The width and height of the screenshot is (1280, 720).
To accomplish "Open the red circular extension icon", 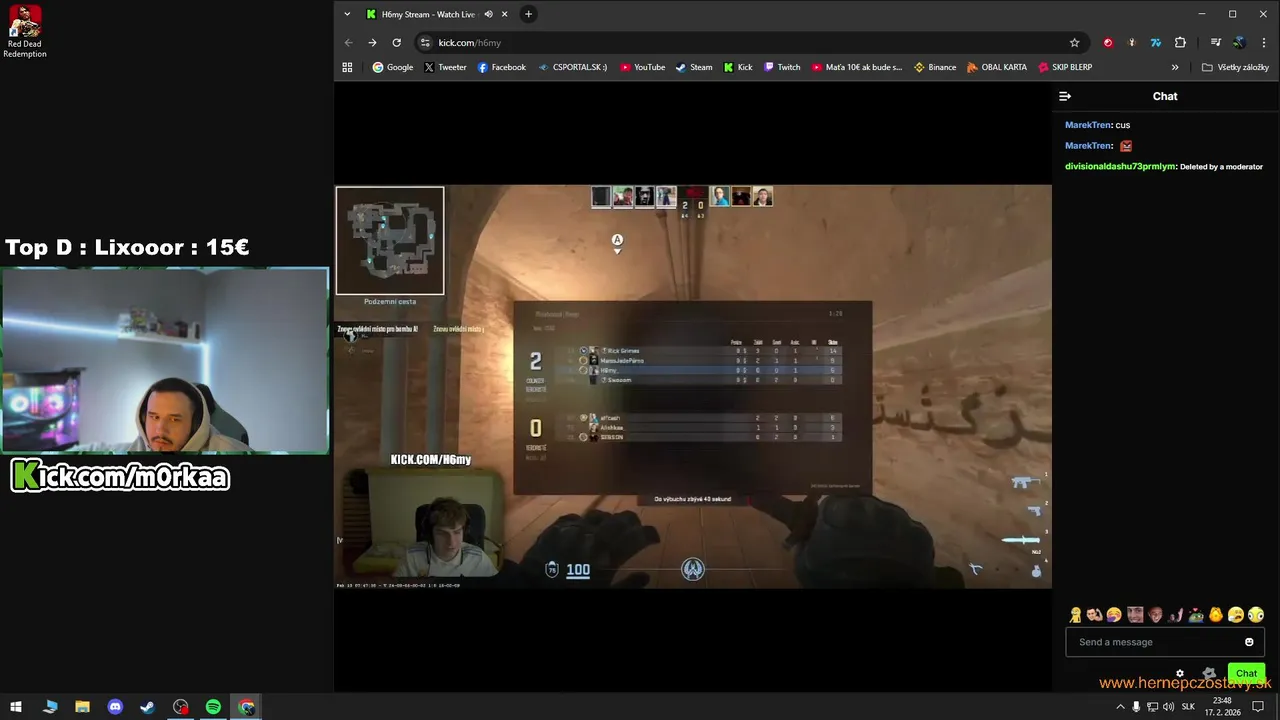I will pyautogui.click(x=1108, y=43).
